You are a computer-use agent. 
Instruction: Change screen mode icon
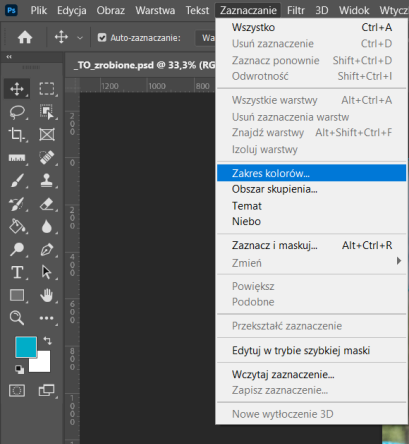47,390
